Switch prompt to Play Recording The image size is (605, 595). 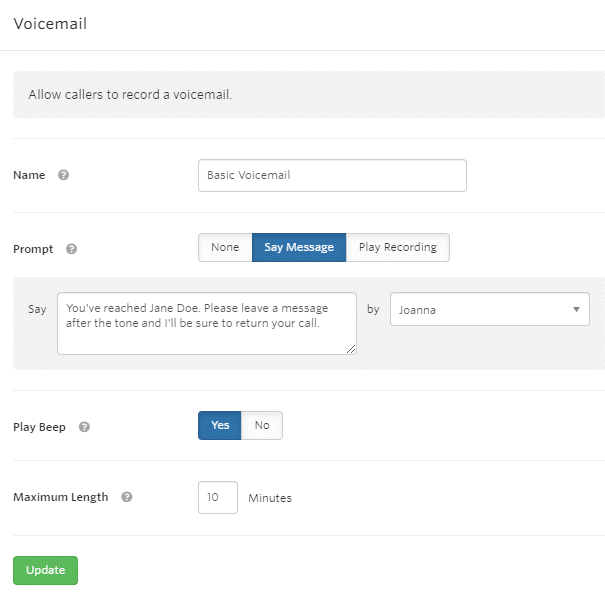tap(398, 247)
